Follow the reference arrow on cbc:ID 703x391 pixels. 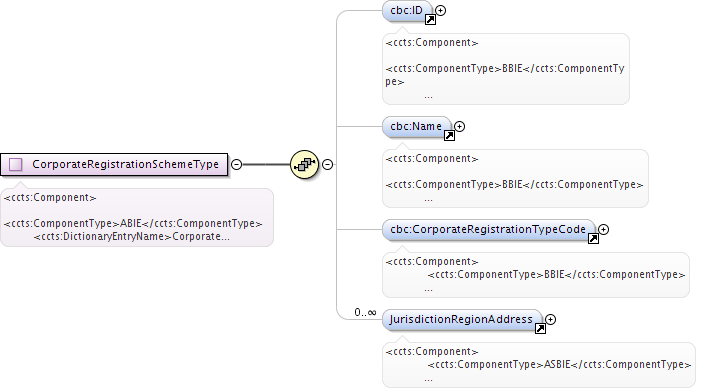tap(430, 19)
